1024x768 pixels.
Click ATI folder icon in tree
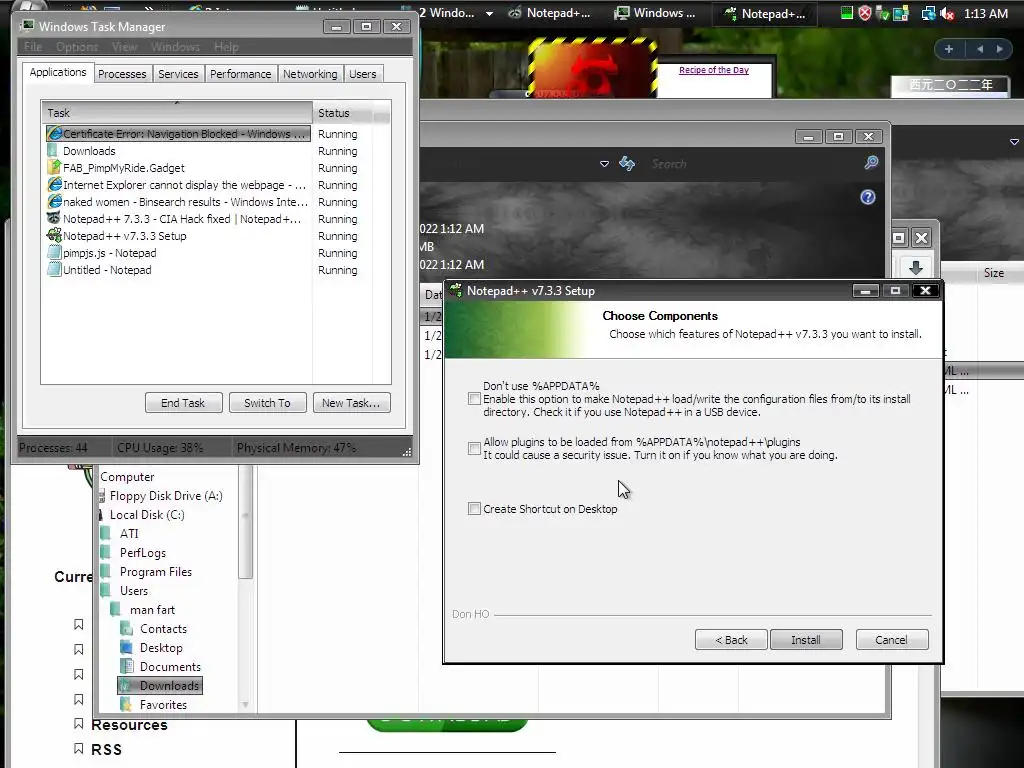point(106,534)
